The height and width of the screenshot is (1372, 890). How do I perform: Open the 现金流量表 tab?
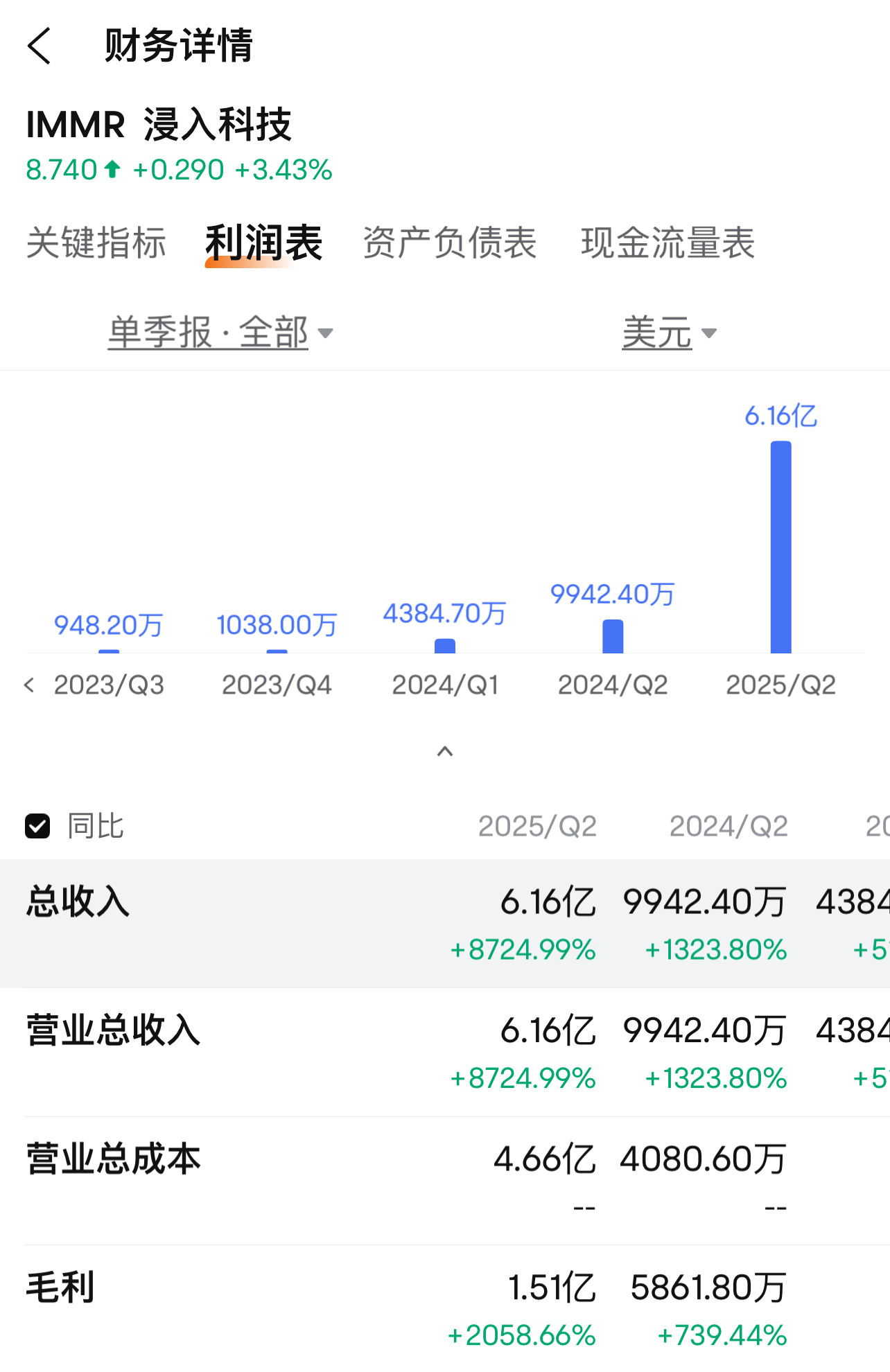(667, 243)
